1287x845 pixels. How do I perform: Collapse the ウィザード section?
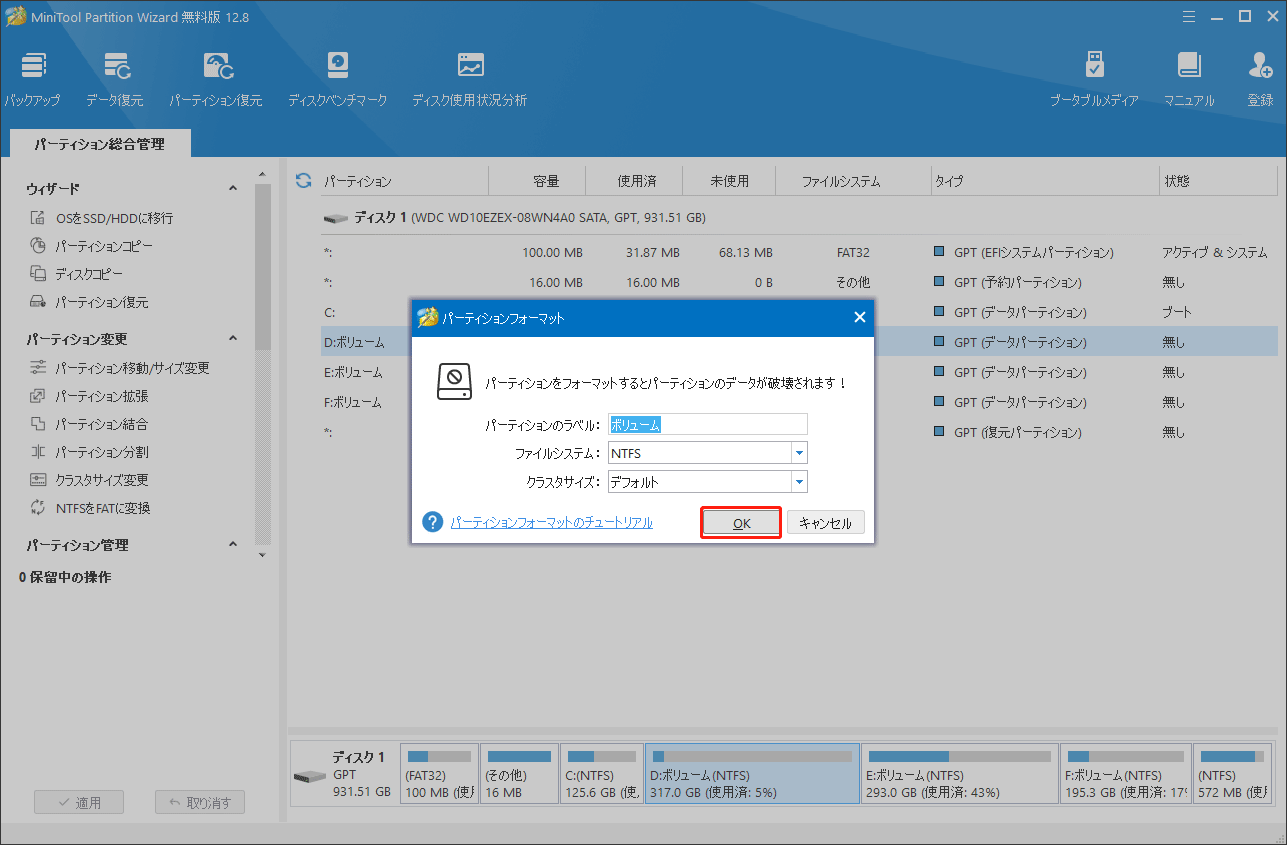coord(233,188)
